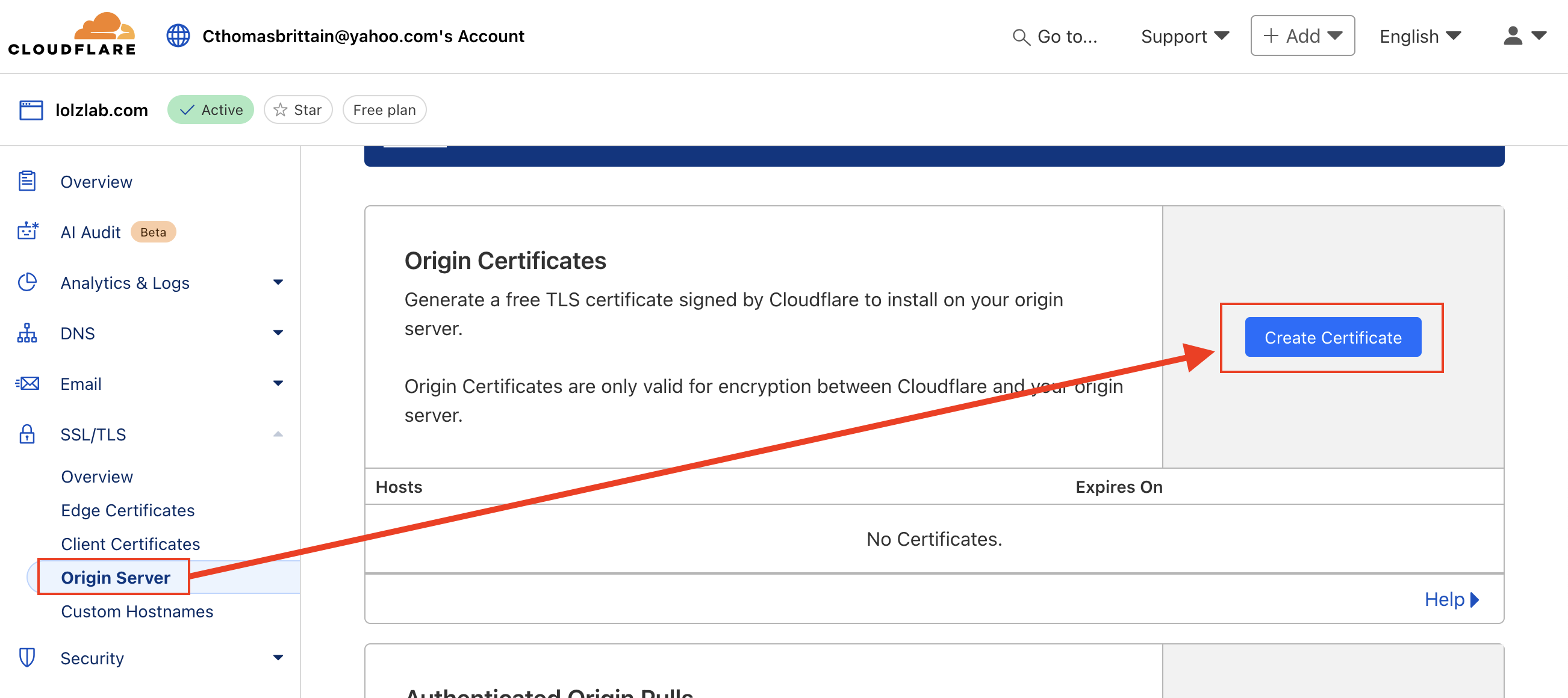The image size is (1568, 698).
Task: Expand the DNS sidebar section
Action: (278, 333)
